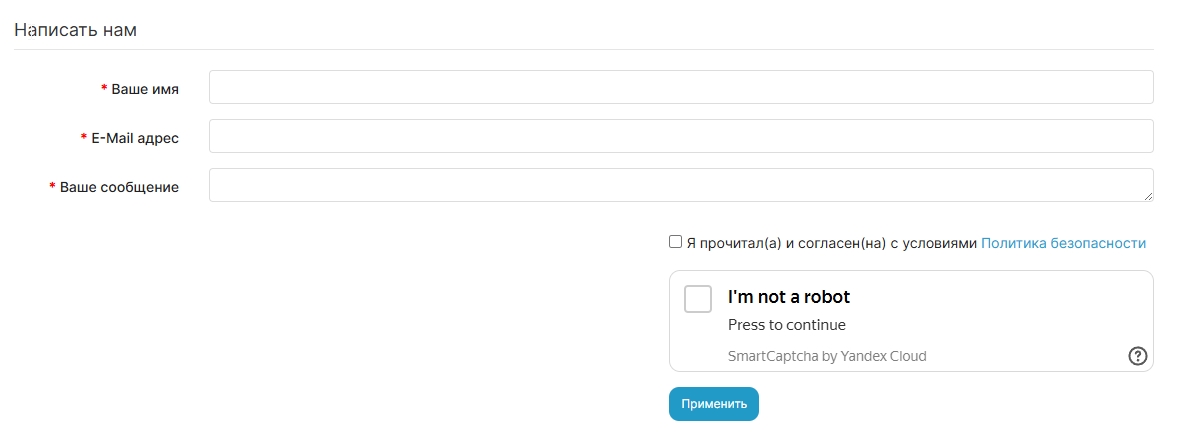Open the Политика безопасности link
Screen dimensions: 1183x440
pyautogui.click(x=1063, y=243)
